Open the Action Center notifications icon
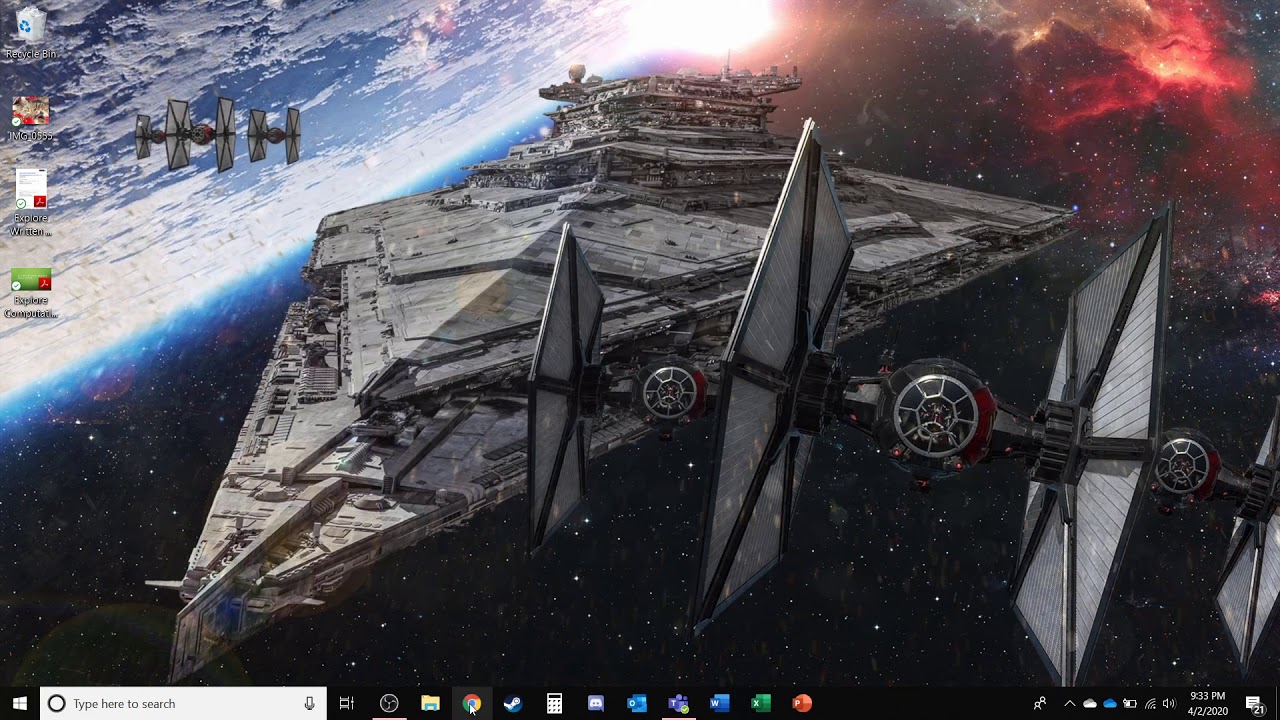Image resolution: width=1280 pixels, height=720 pixels. coord(1255,704)
